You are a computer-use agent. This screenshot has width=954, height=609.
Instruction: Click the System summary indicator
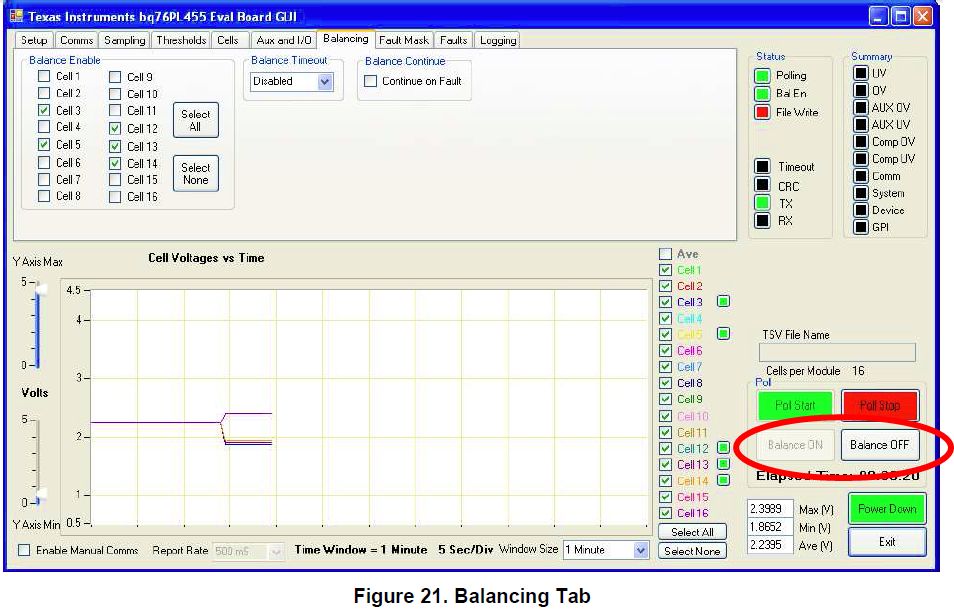click(860, 193)
